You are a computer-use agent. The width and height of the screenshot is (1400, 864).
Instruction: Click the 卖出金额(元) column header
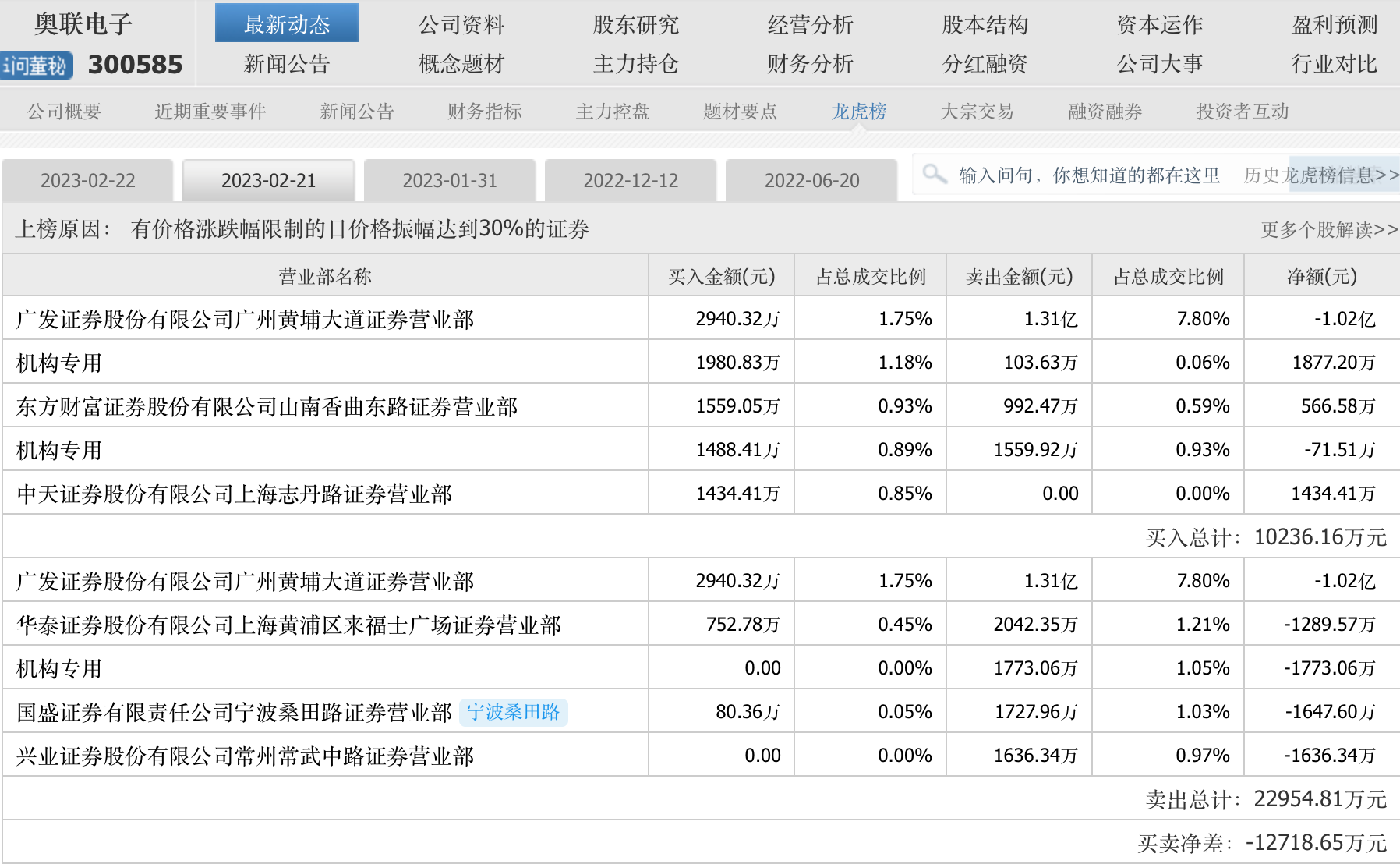tap(1020, 277)
